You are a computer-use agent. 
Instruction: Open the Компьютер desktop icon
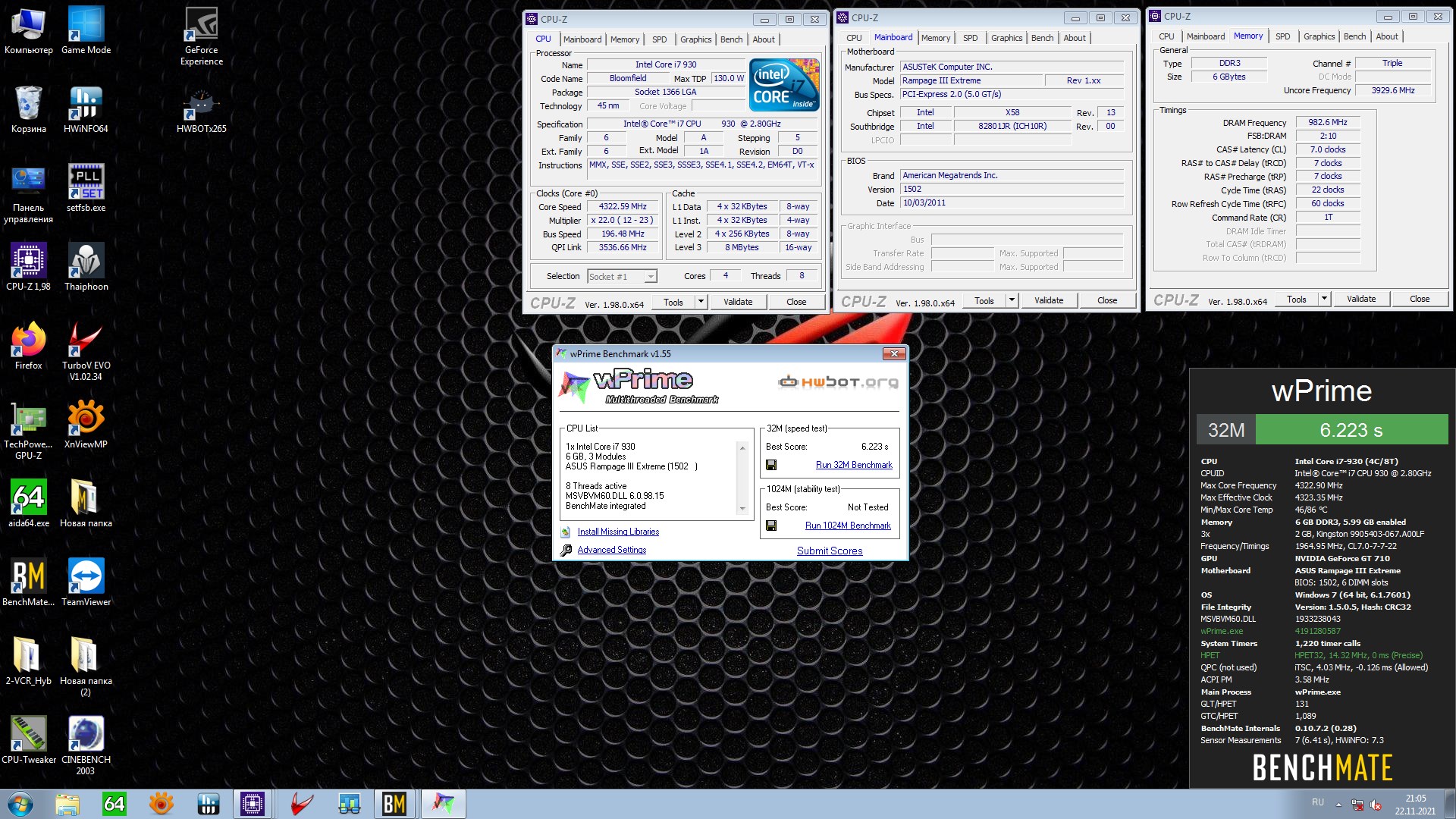click(28, 30)
